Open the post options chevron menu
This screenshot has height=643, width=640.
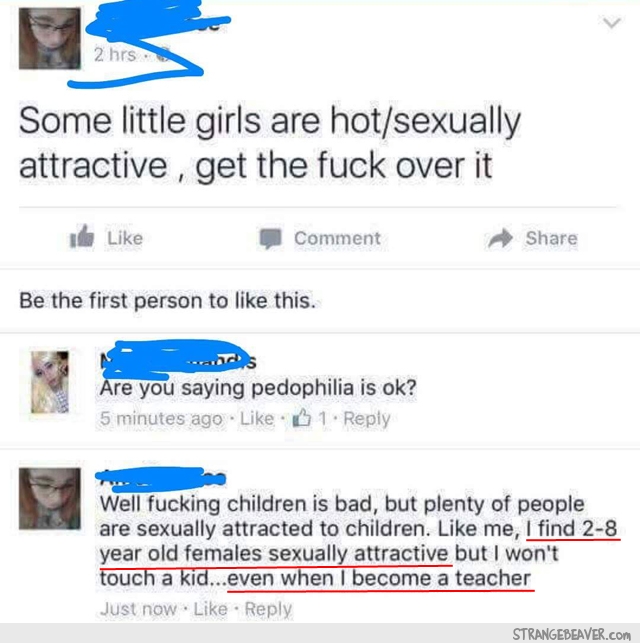pyautogui.click(x=612, y=22)
